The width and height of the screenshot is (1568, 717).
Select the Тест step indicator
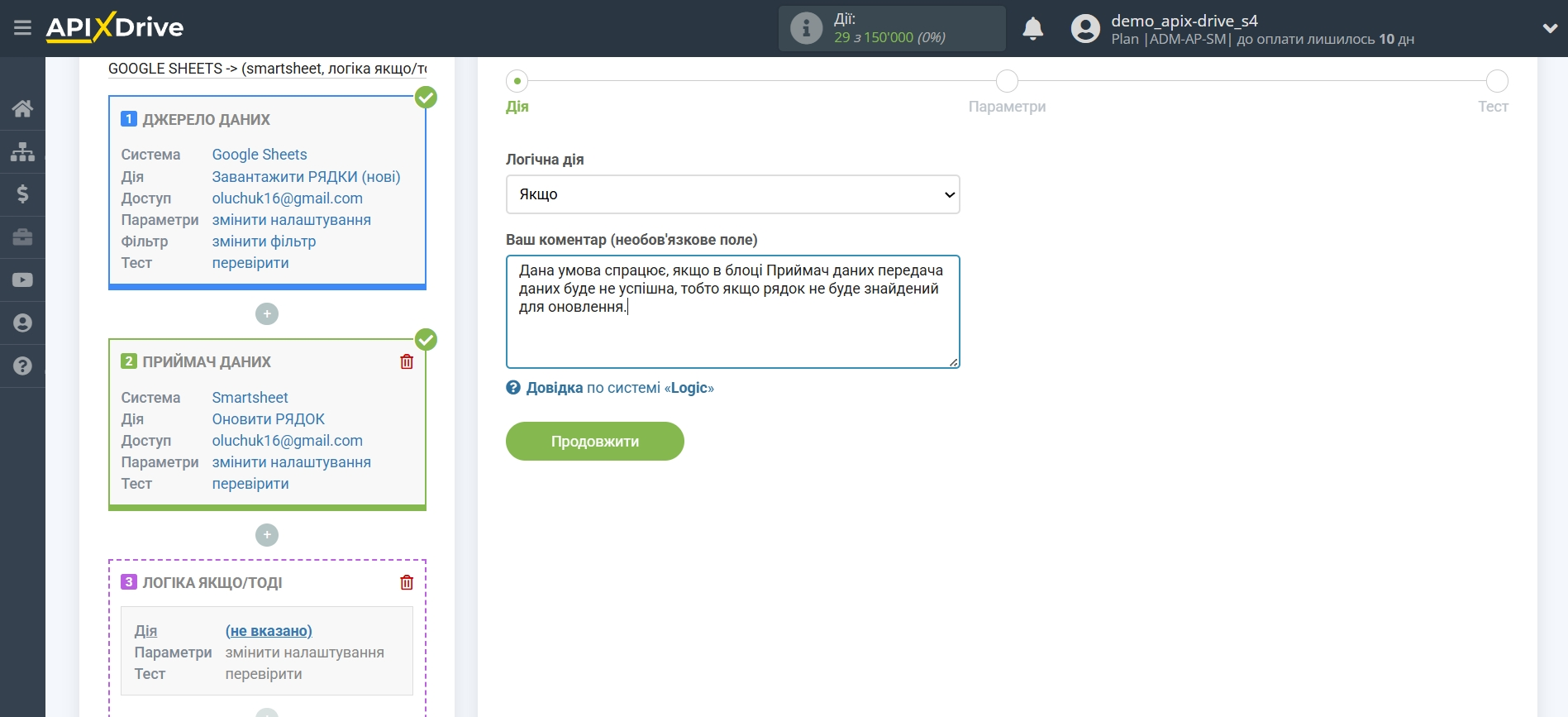pos(1497,81)
